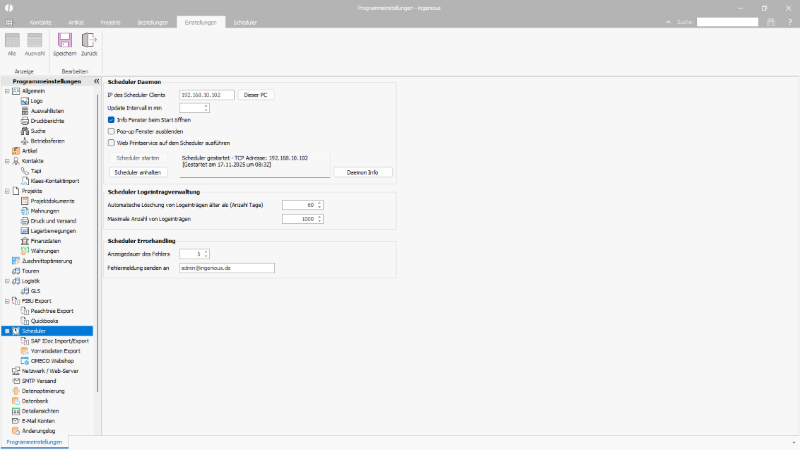Open Währungen currency icon
This screenshot has width=800, height=450.
click(x=24, y=251)
